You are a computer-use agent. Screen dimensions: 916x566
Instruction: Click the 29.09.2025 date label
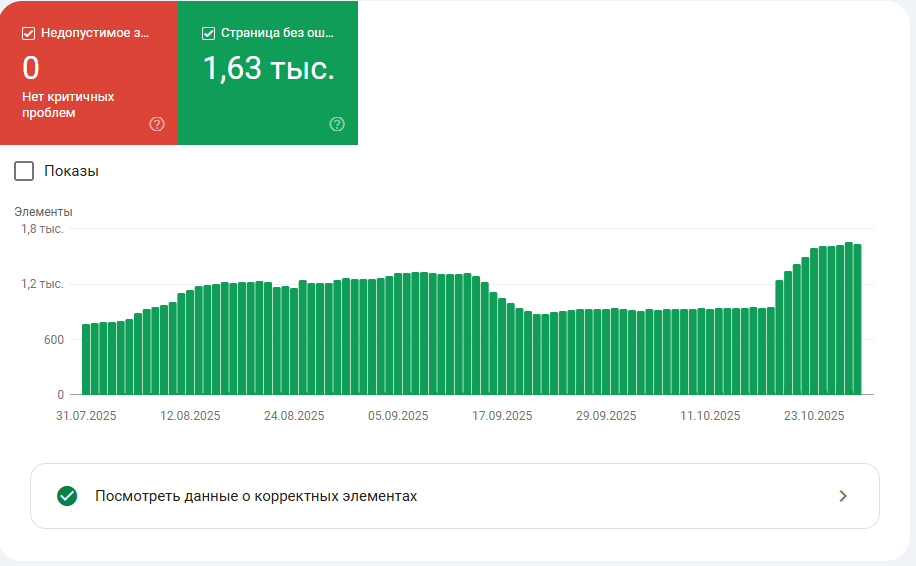[606, 416]
